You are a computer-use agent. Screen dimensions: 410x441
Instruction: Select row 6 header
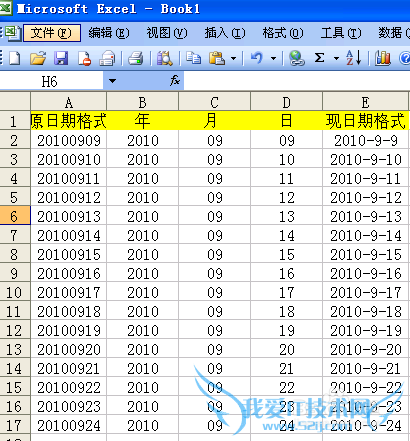pyautogui.click(x=15, y=216)
